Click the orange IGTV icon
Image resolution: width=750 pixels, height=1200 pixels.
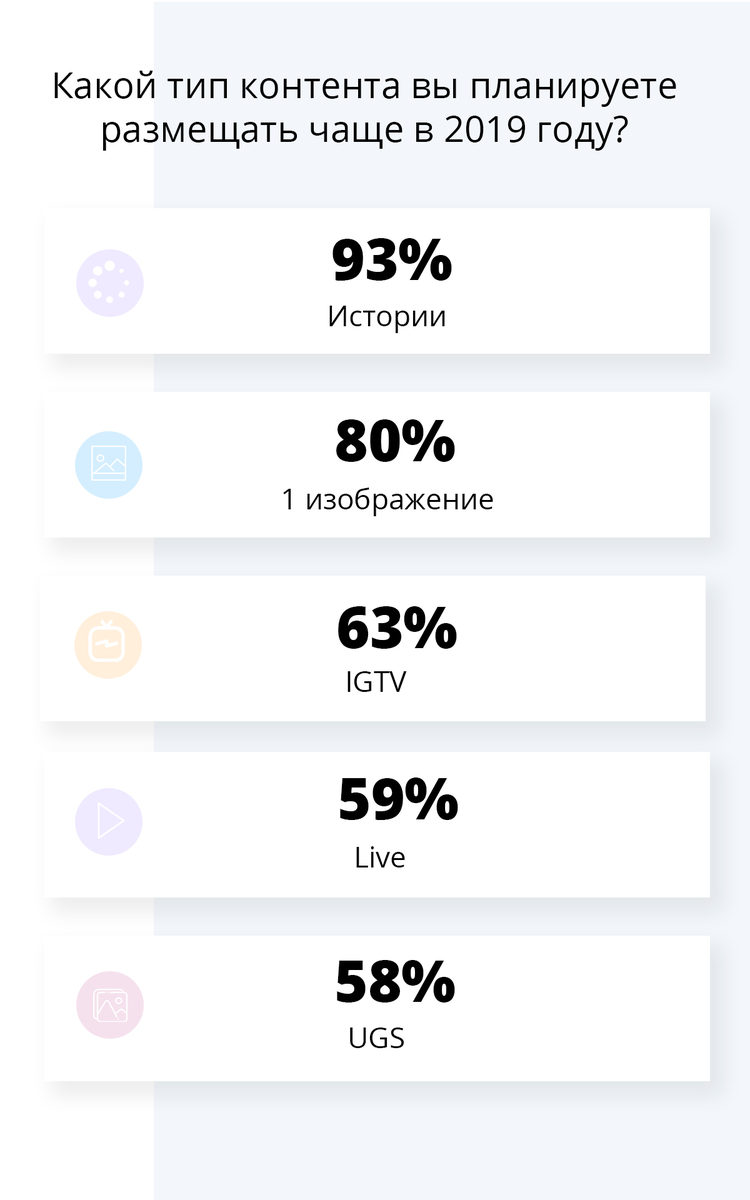coord(108,645)
